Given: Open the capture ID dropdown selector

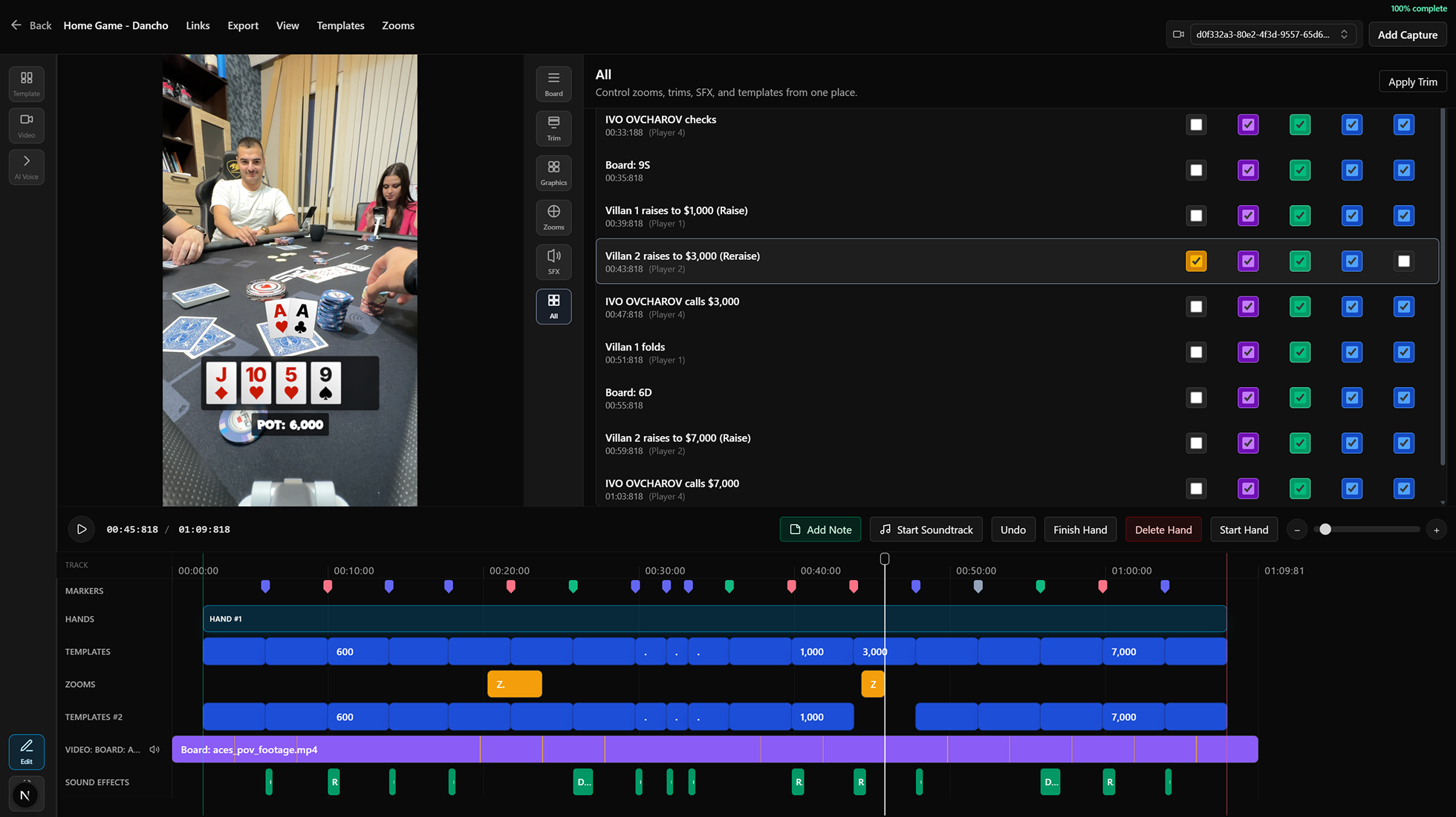Looking at the screenshot, I should (1273, 34).
